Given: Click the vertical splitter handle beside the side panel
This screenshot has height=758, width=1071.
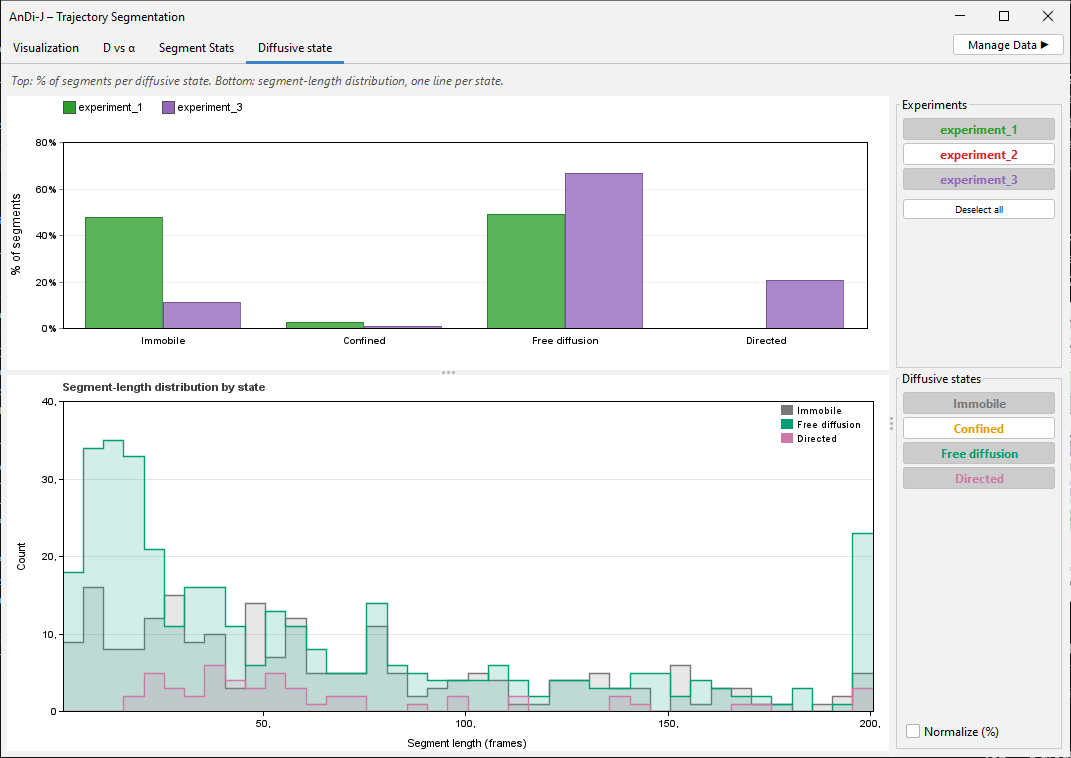Looking at the screenshot, I should [x=891, y=423].
